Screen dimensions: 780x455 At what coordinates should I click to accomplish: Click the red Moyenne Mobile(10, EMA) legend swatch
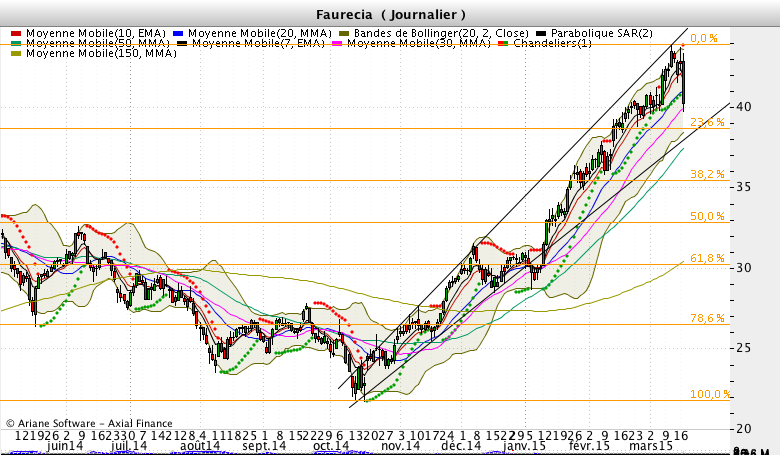(16, 34)
